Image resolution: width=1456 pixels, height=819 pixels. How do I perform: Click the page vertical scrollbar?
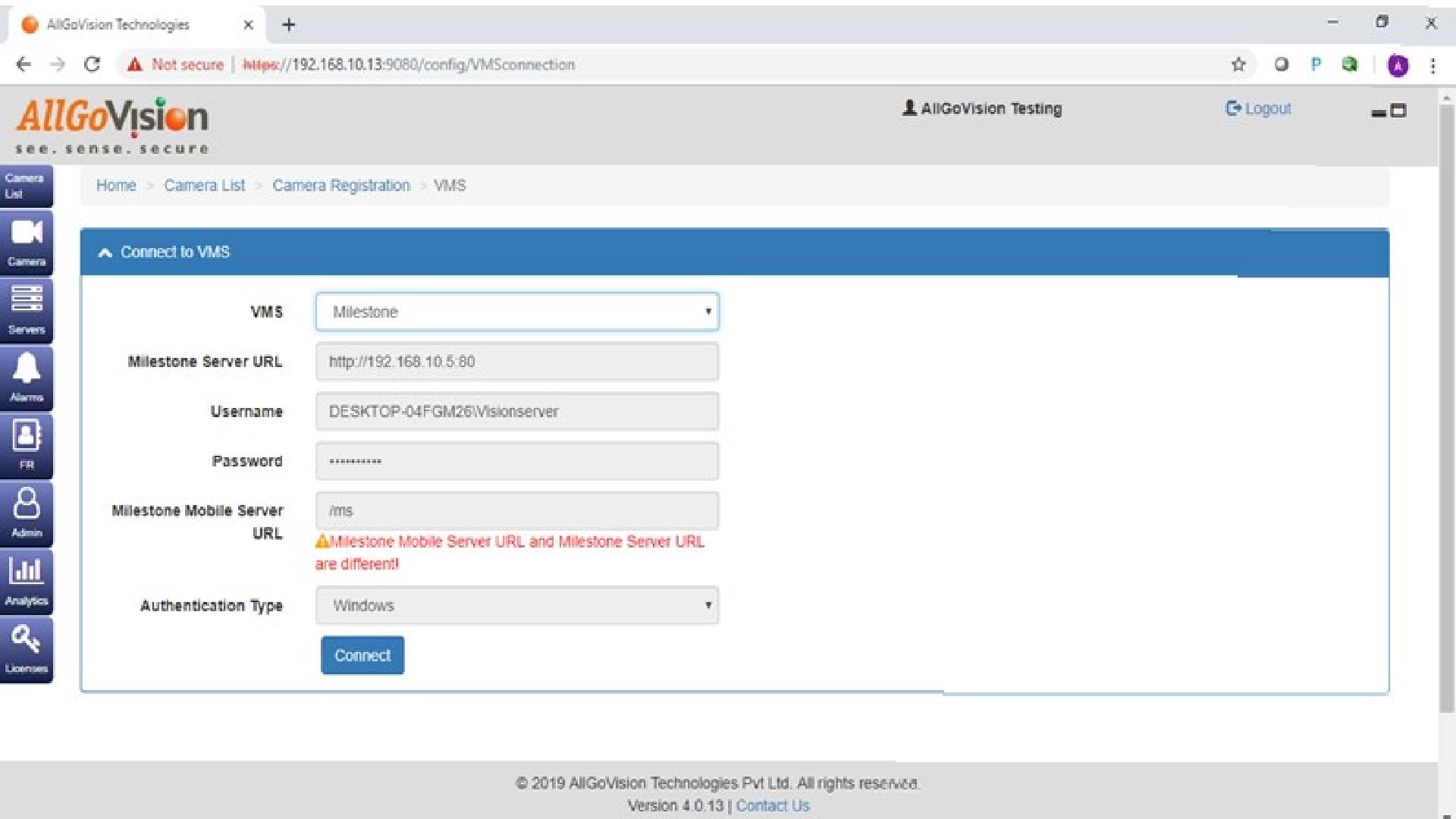click(x=1447, y=409)
